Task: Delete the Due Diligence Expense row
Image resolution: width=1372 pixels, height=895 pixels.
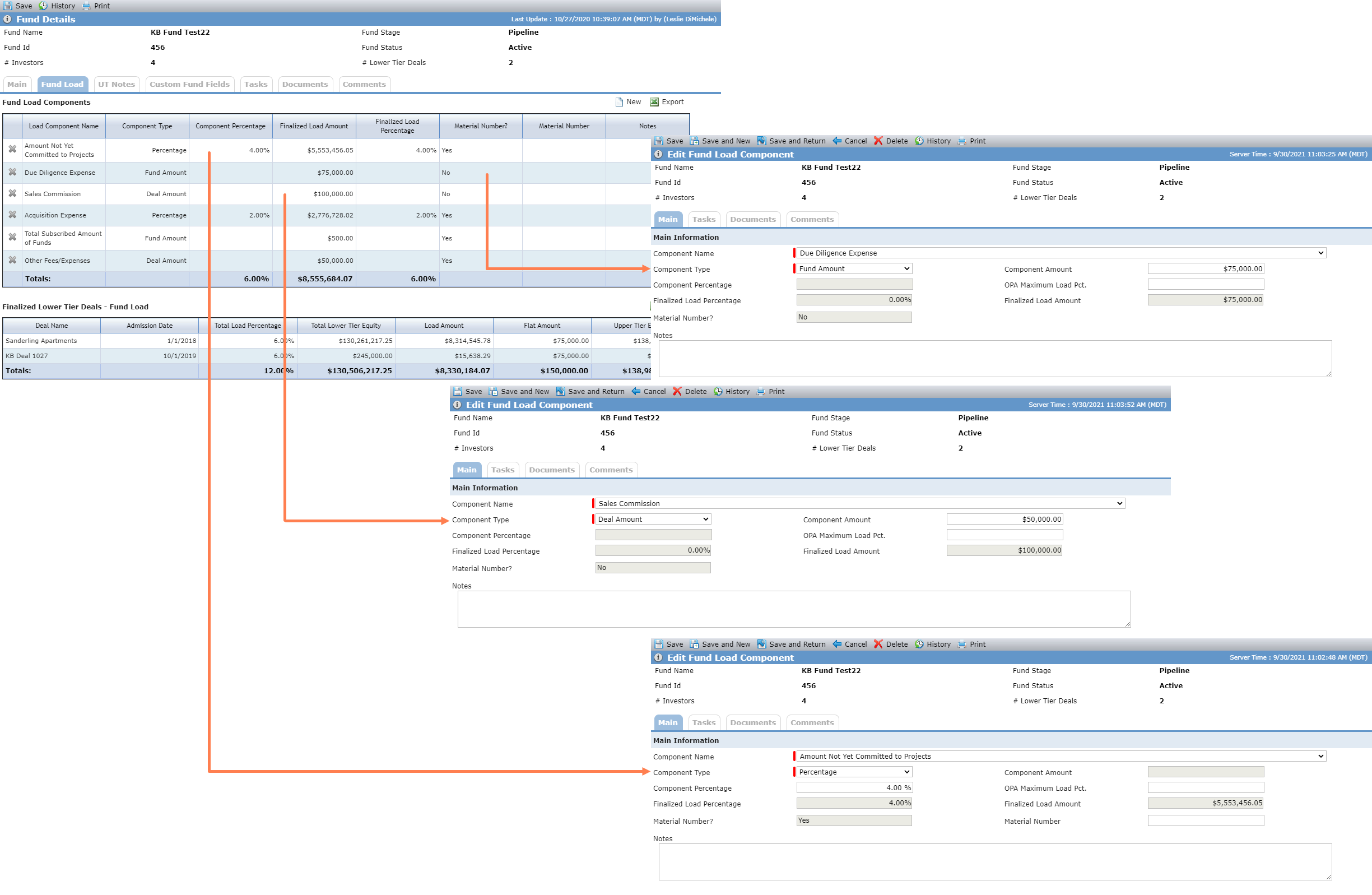Action: click(12, 172)
